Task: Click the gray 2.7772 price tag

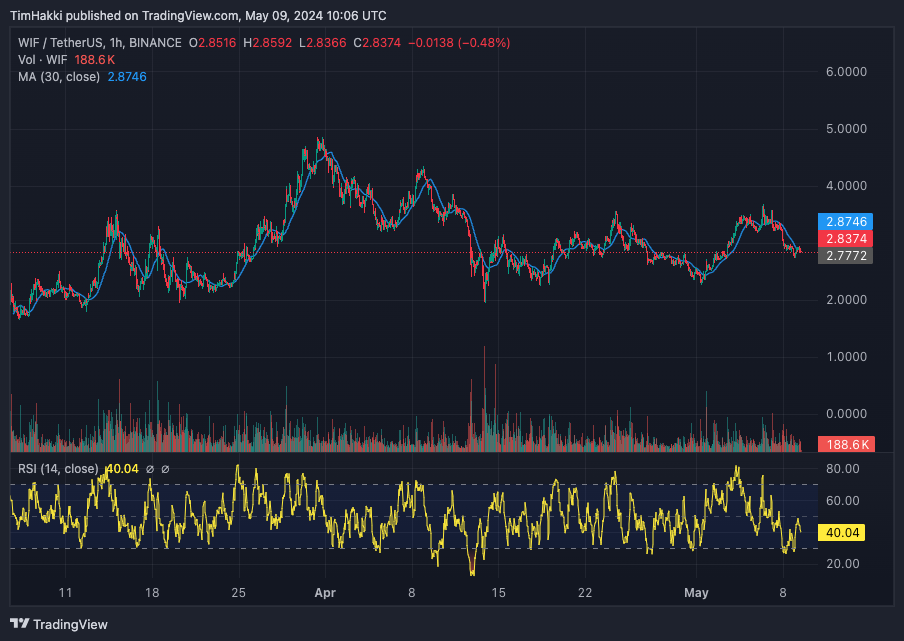Action: click(845, 256)
